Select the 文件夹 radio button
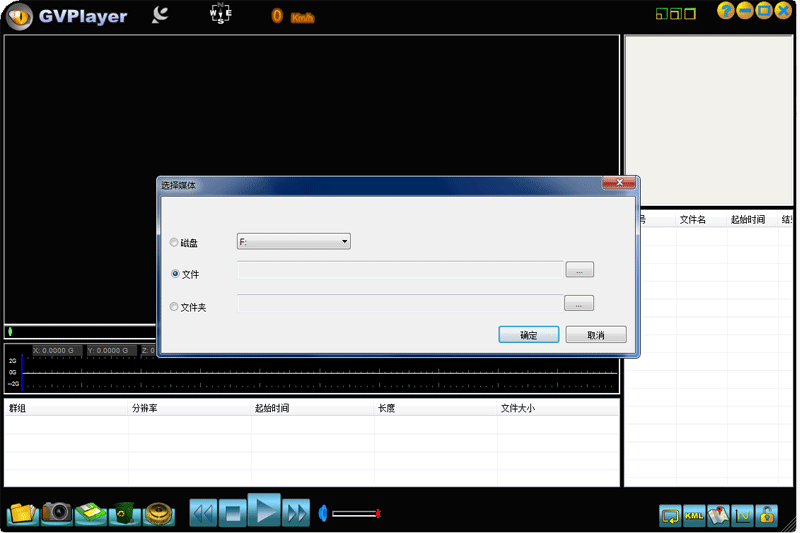The image size is (800, 533). (x=174, y=307)
